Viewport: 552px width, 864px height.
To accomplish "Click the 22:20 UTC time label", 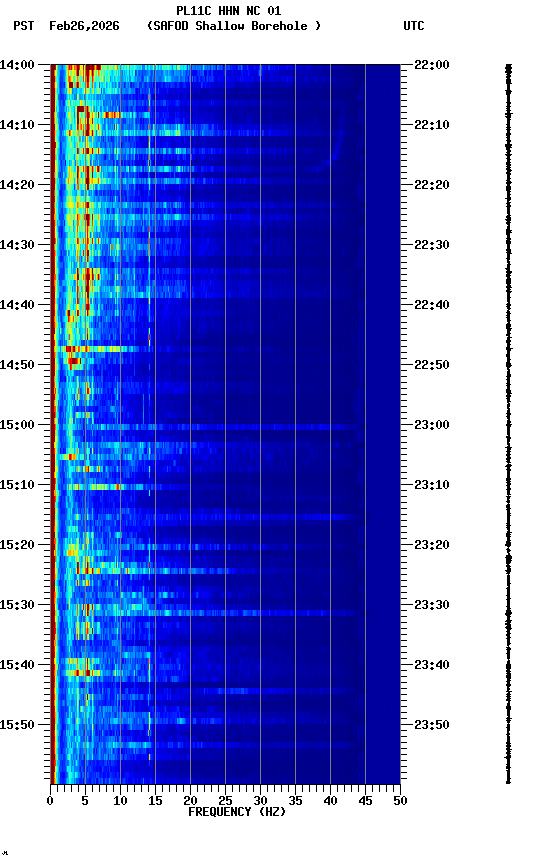I will point(432,185).
